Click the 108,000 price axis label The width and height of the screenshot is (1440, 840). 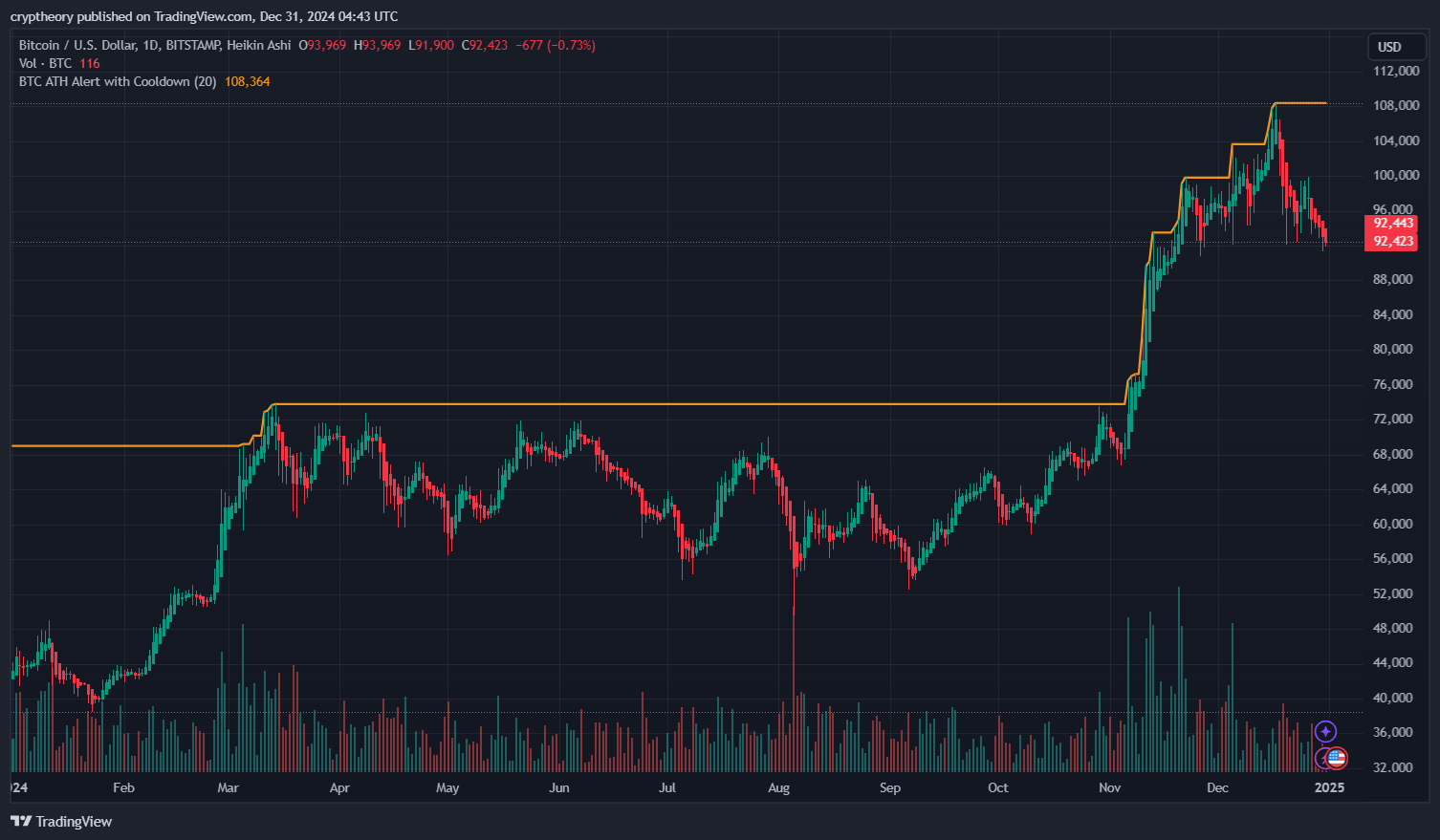(1396, 105)
